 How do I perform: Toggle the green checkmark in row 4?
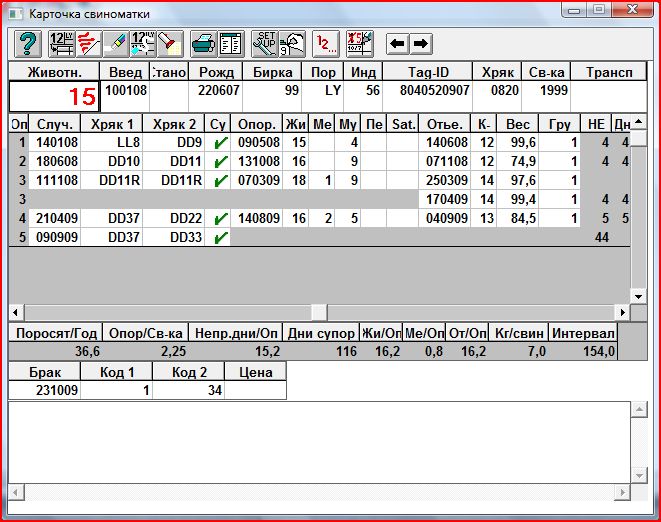tap(220, 219)
